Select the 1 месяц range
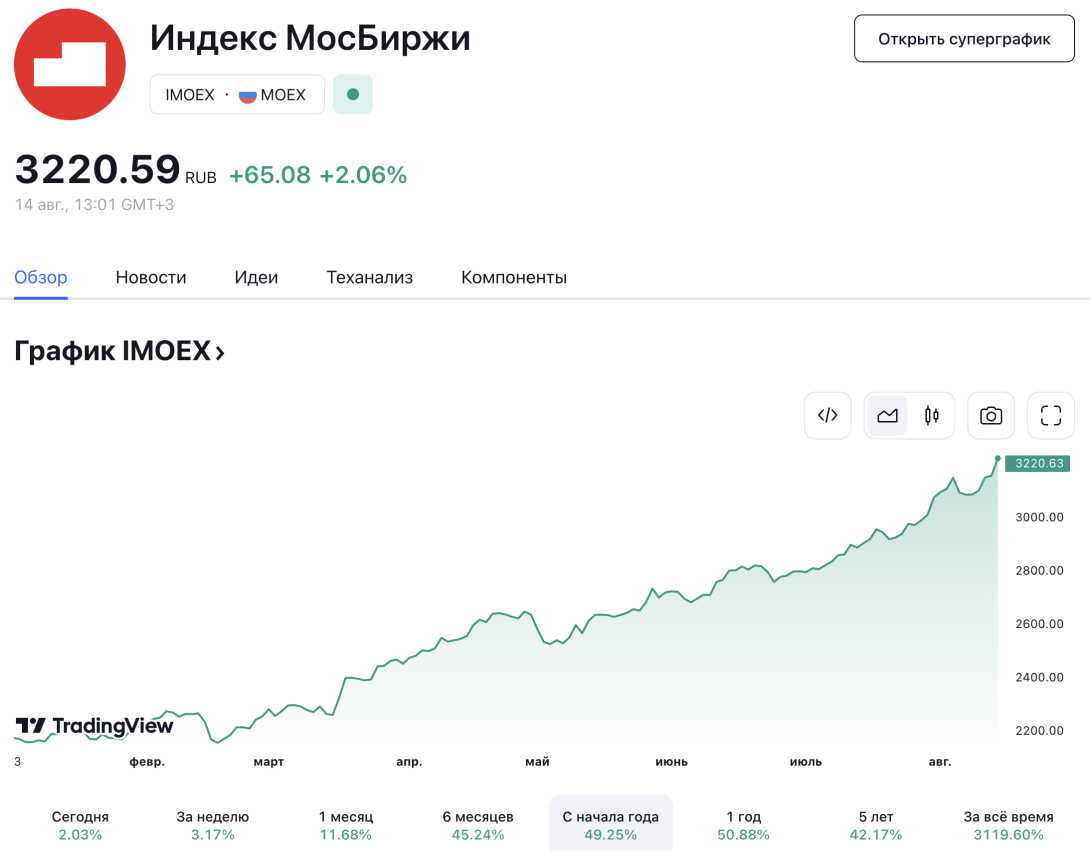Image resolution: width=1090 pixels, height=851 pixels. 345,825
